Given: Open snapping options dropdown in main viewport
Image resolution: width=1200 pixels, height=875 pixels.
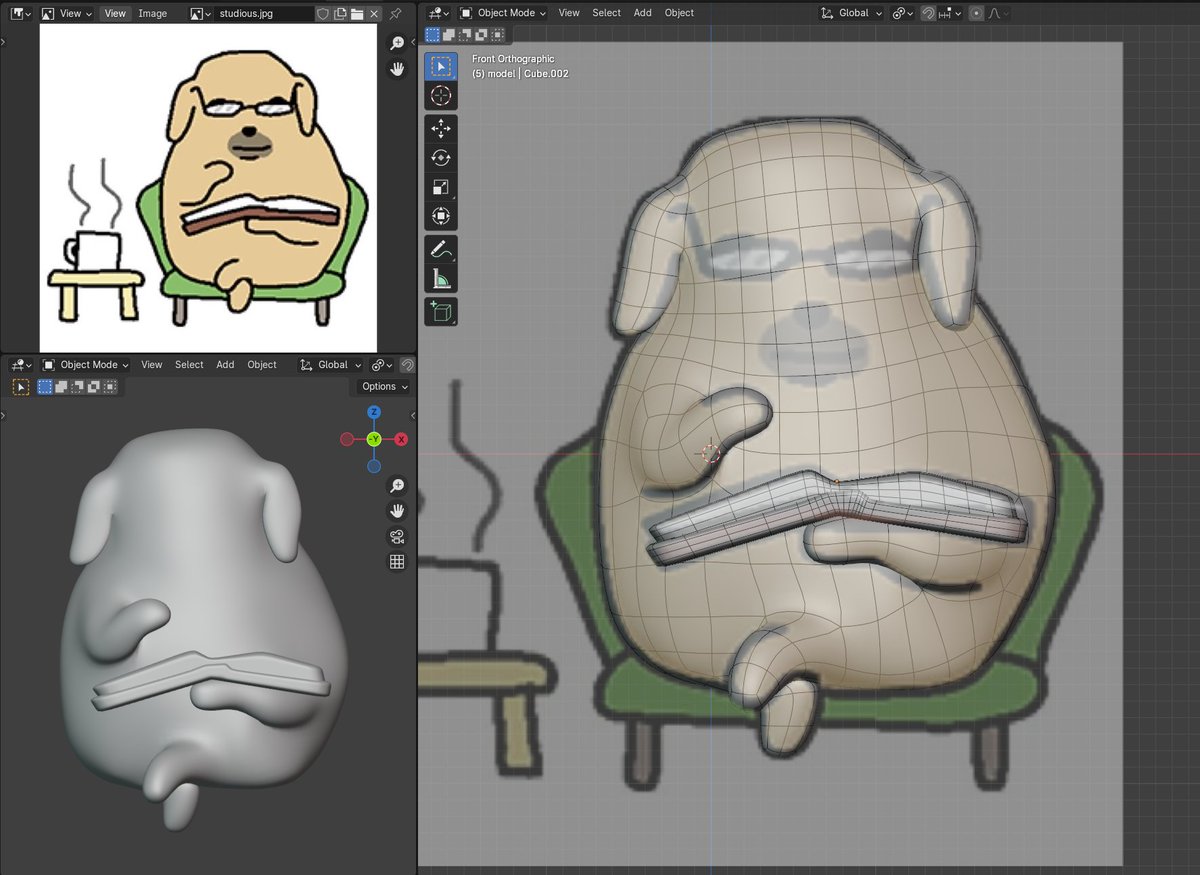Looking at the screenshot, I should 949,13.
